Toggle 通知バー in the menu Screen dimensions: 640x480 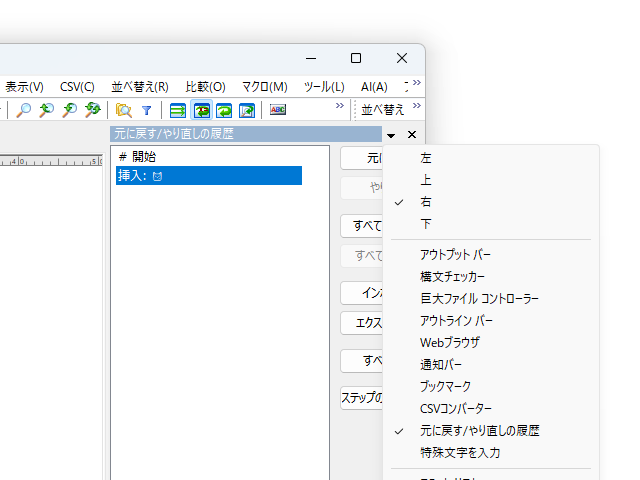point(491,364)
